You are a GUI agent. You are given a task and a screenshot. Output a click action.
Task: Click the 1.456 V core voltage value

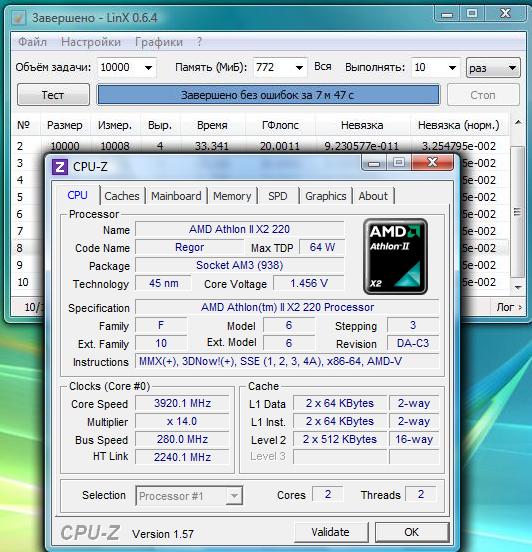point(309,283)
